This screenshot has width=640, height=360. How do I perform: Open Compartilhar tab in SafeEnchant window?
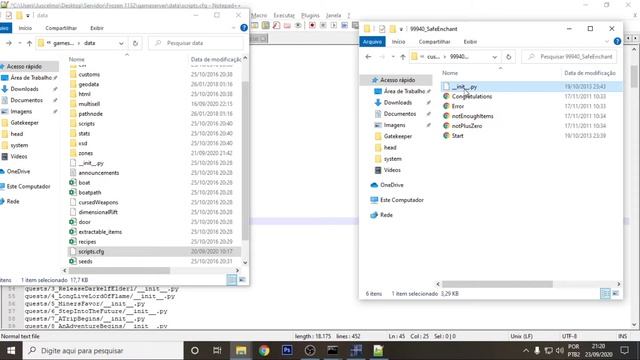[434, 42]
